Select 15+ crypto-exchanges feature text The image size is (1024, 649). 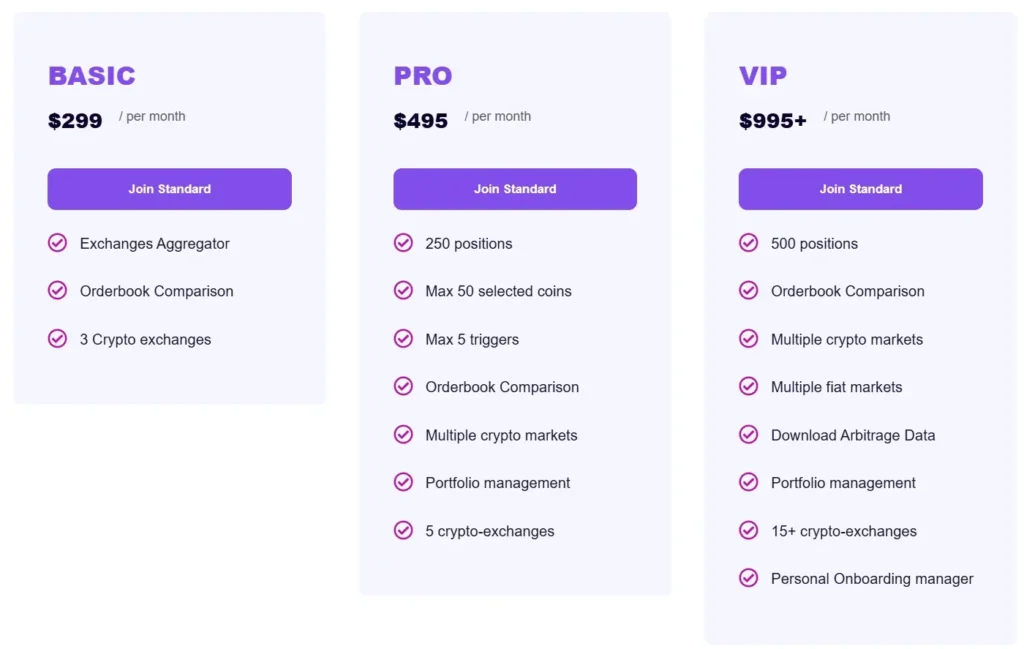pos(843,531)
